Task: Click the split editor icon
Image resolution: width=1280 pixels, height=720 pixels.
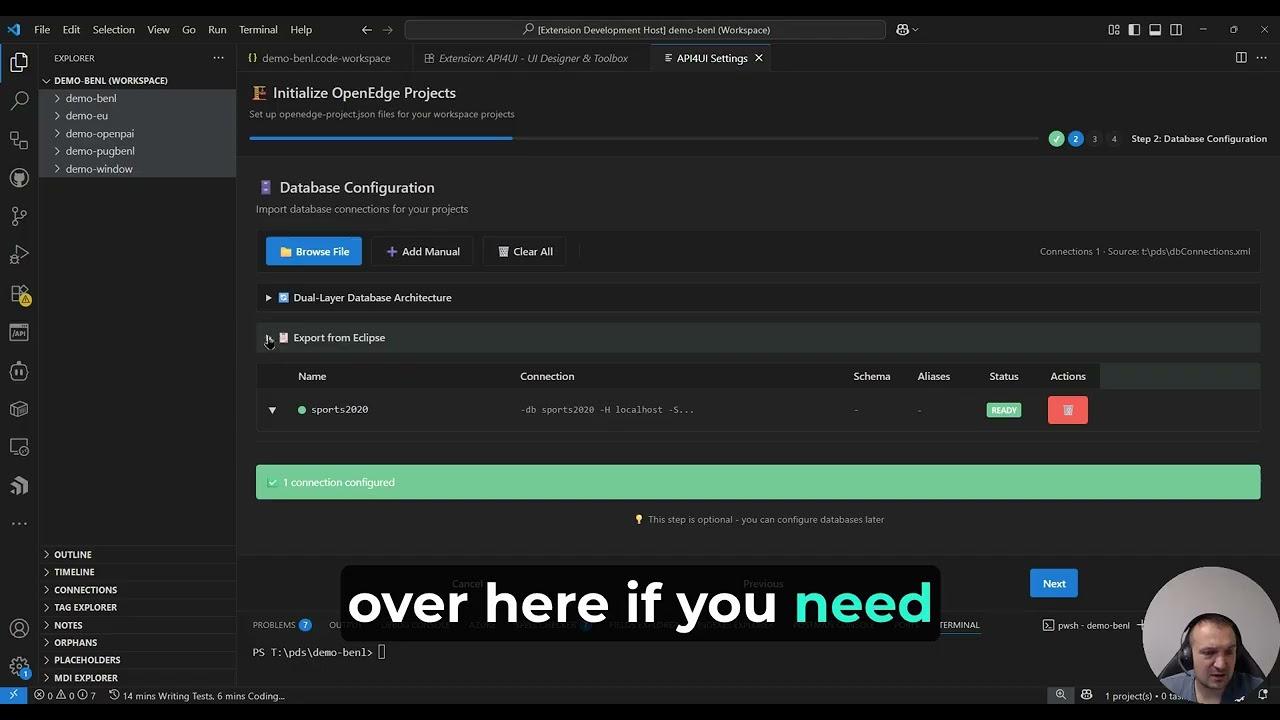Action: (1241, 58)
